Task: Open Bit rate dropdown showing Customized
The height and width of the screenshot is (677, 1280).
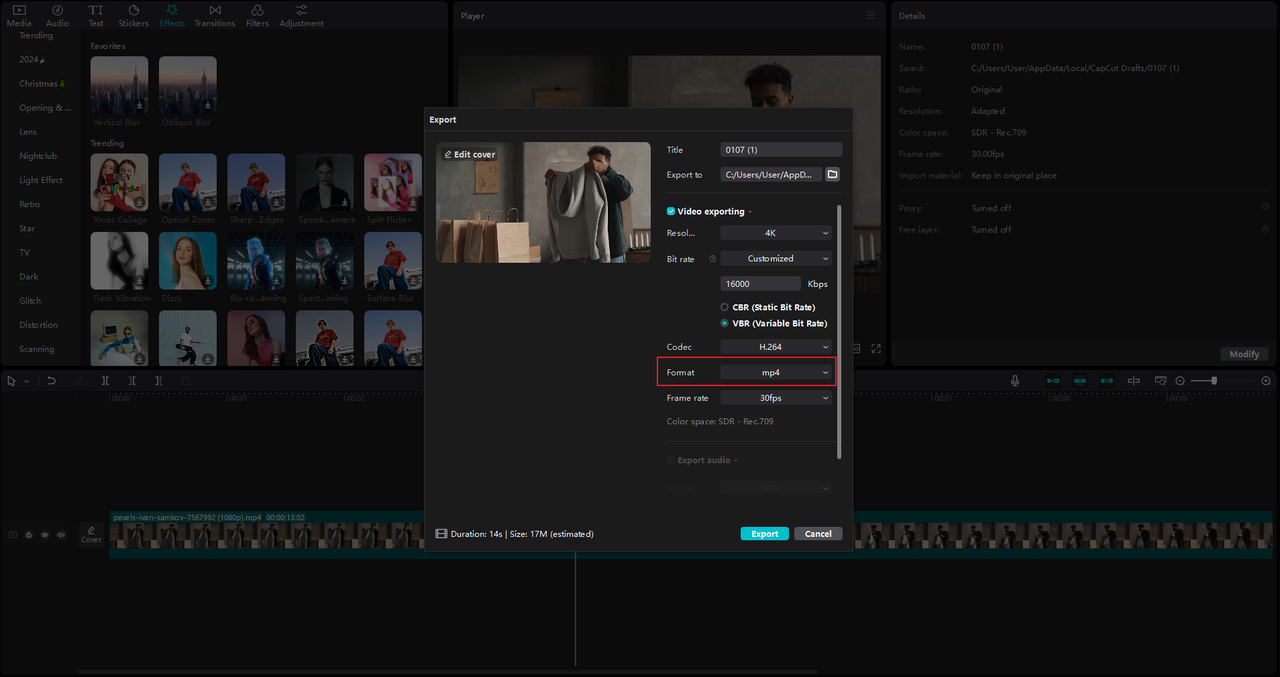Action: [777, 258]
